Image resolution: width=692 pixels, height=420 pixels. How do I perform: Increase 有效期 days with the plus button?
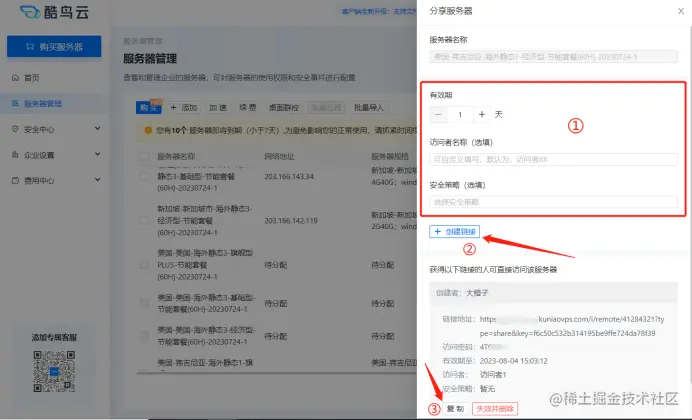tap(481, 115)
